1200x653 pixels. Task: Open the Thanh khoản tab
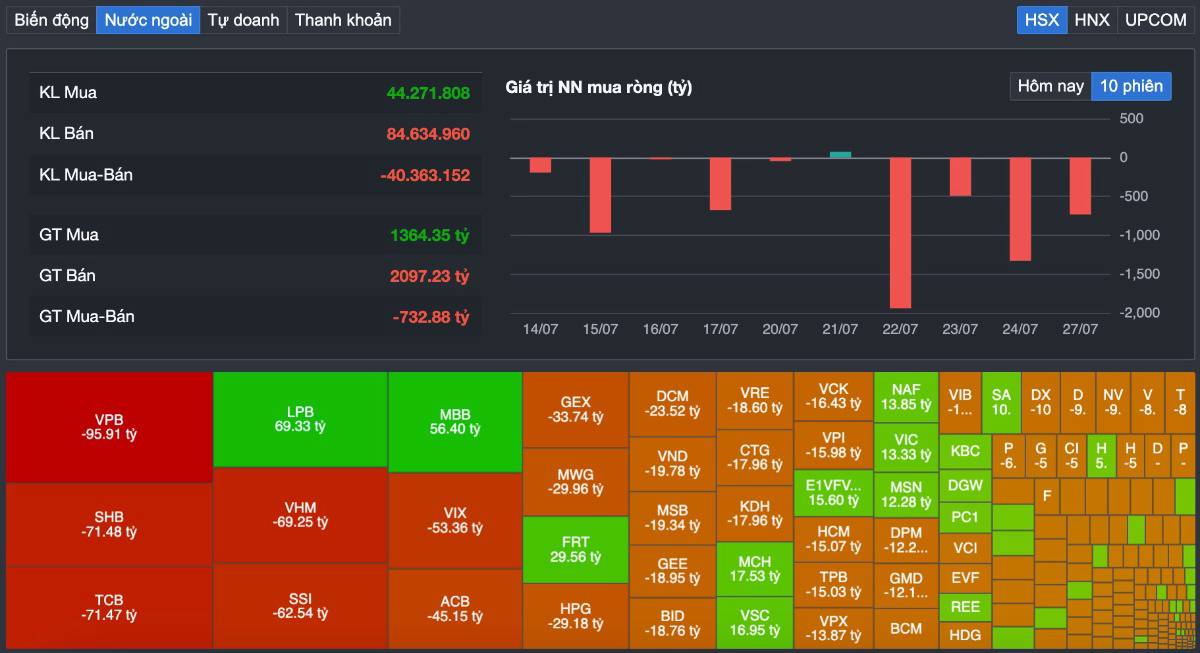(343, 20)
